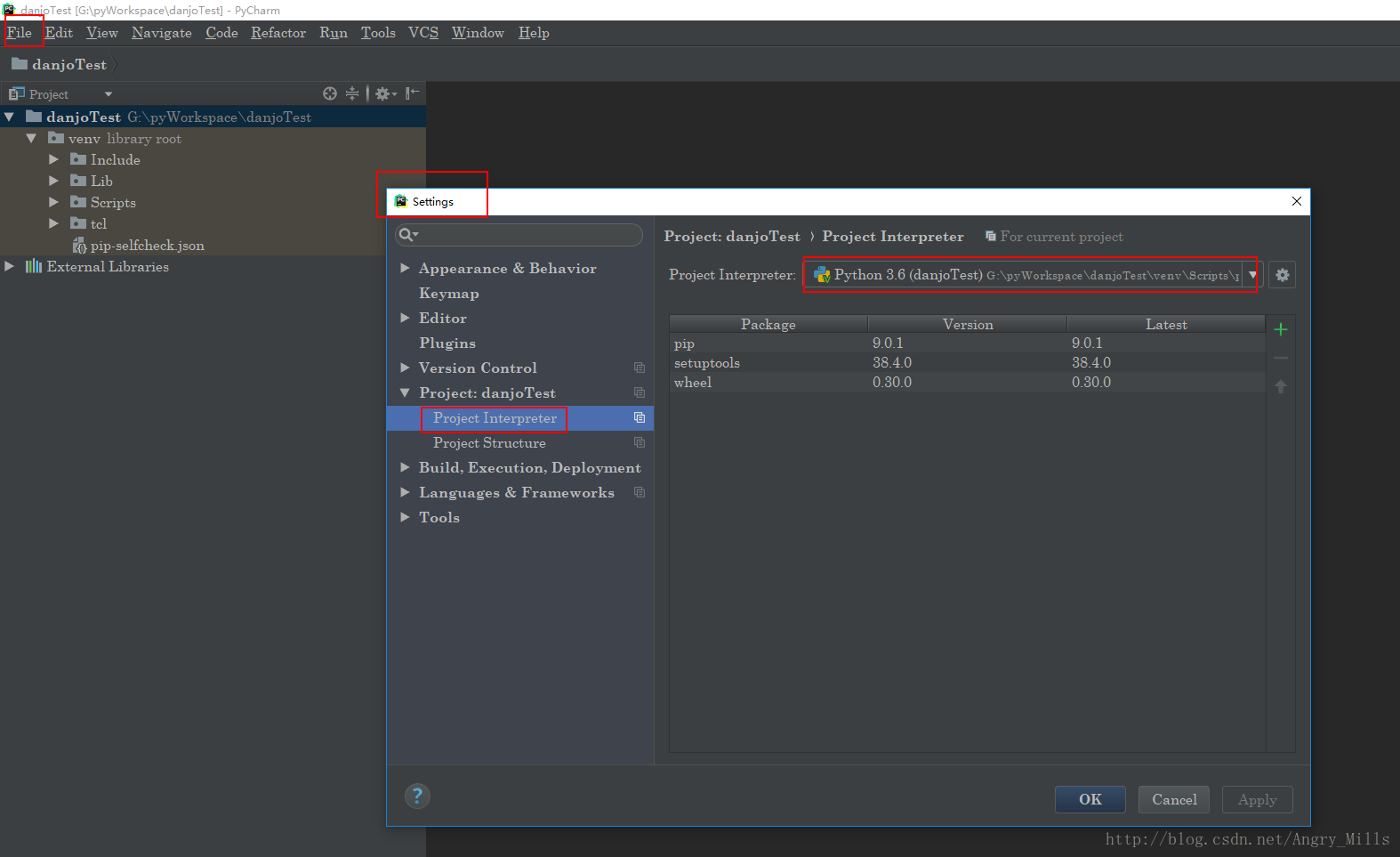The image size is (1400, 857).
Task: Click the copy icon beside Version Control
Action: 639,368
